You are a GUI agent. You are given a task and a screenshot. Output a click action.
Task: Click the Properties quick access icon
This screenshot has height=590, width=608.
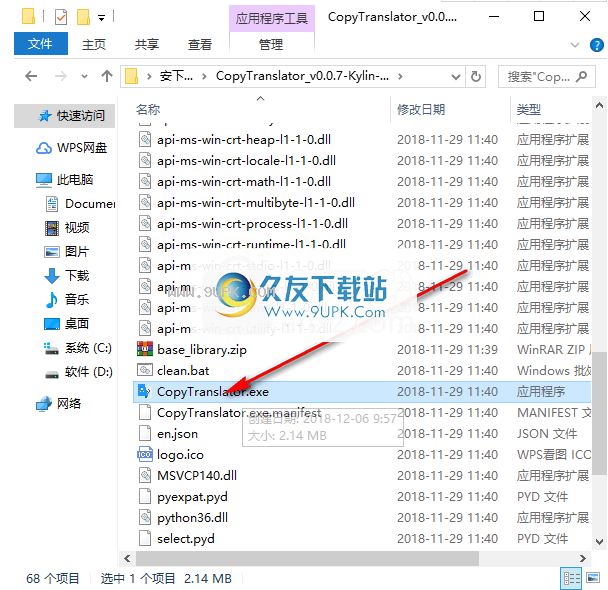60,17
